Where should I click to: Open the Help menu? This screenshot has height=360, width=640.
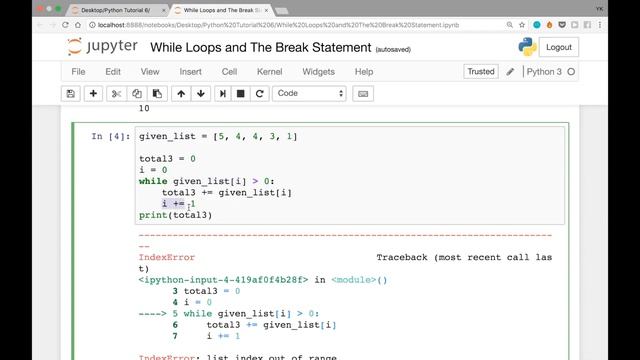pos(364,72)
